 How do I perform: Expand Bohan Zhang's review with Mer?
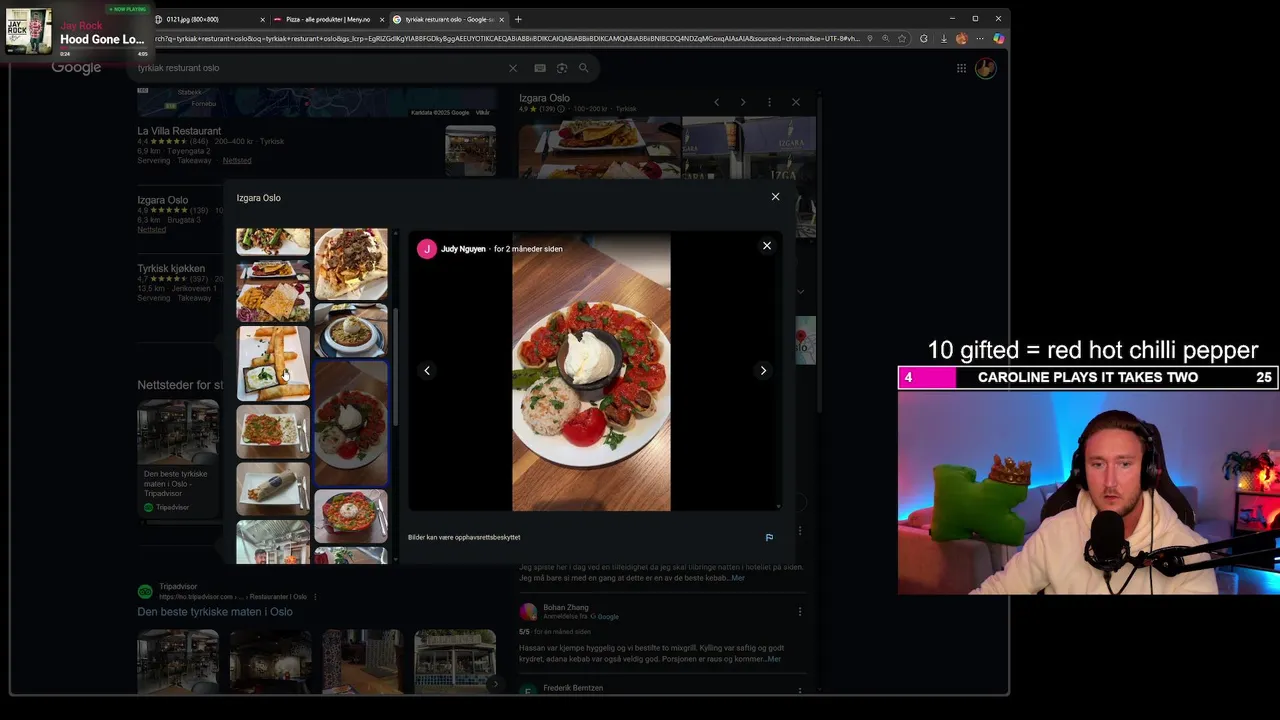point(773,659)
